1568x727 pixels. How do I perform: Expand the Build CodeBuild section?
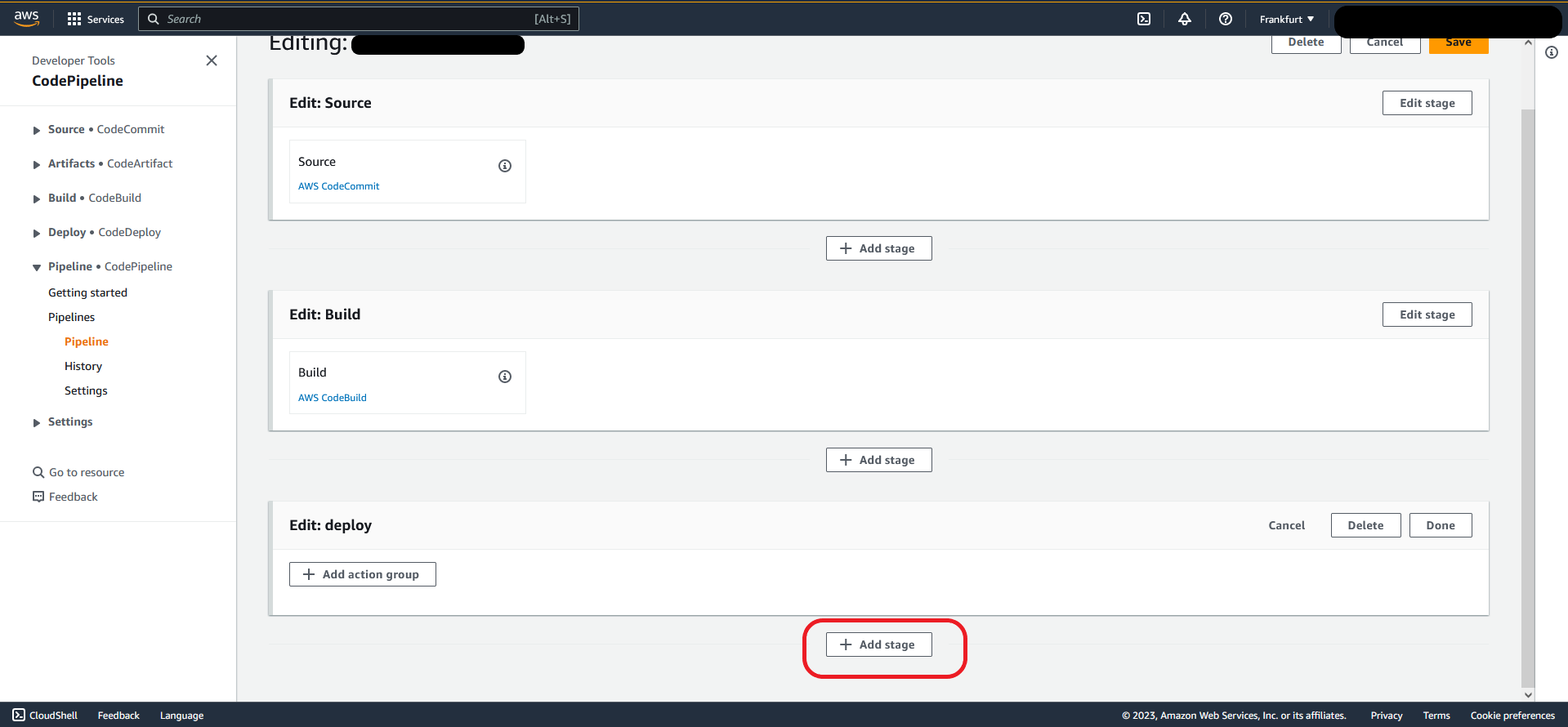tap(37, 198)
